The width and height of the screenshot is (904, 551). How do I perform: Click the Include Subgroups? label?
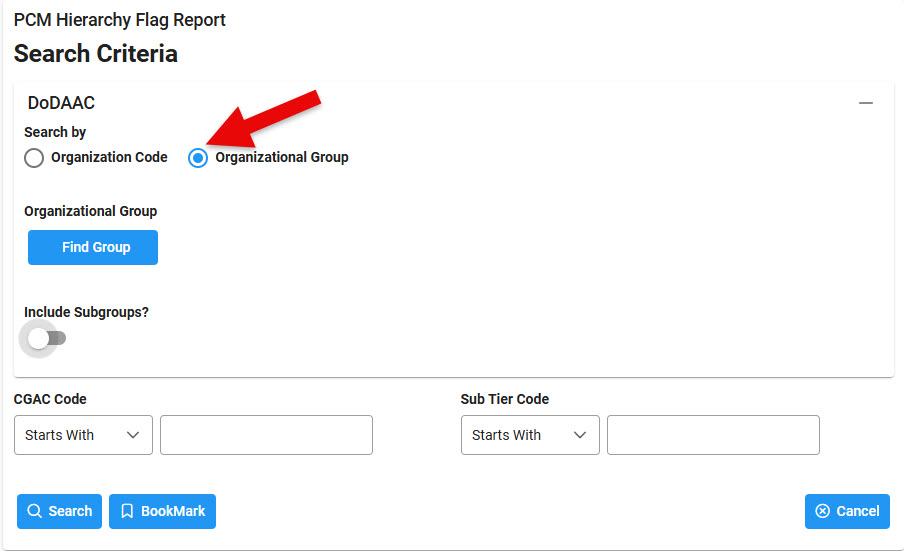click(x=86, y=312)
